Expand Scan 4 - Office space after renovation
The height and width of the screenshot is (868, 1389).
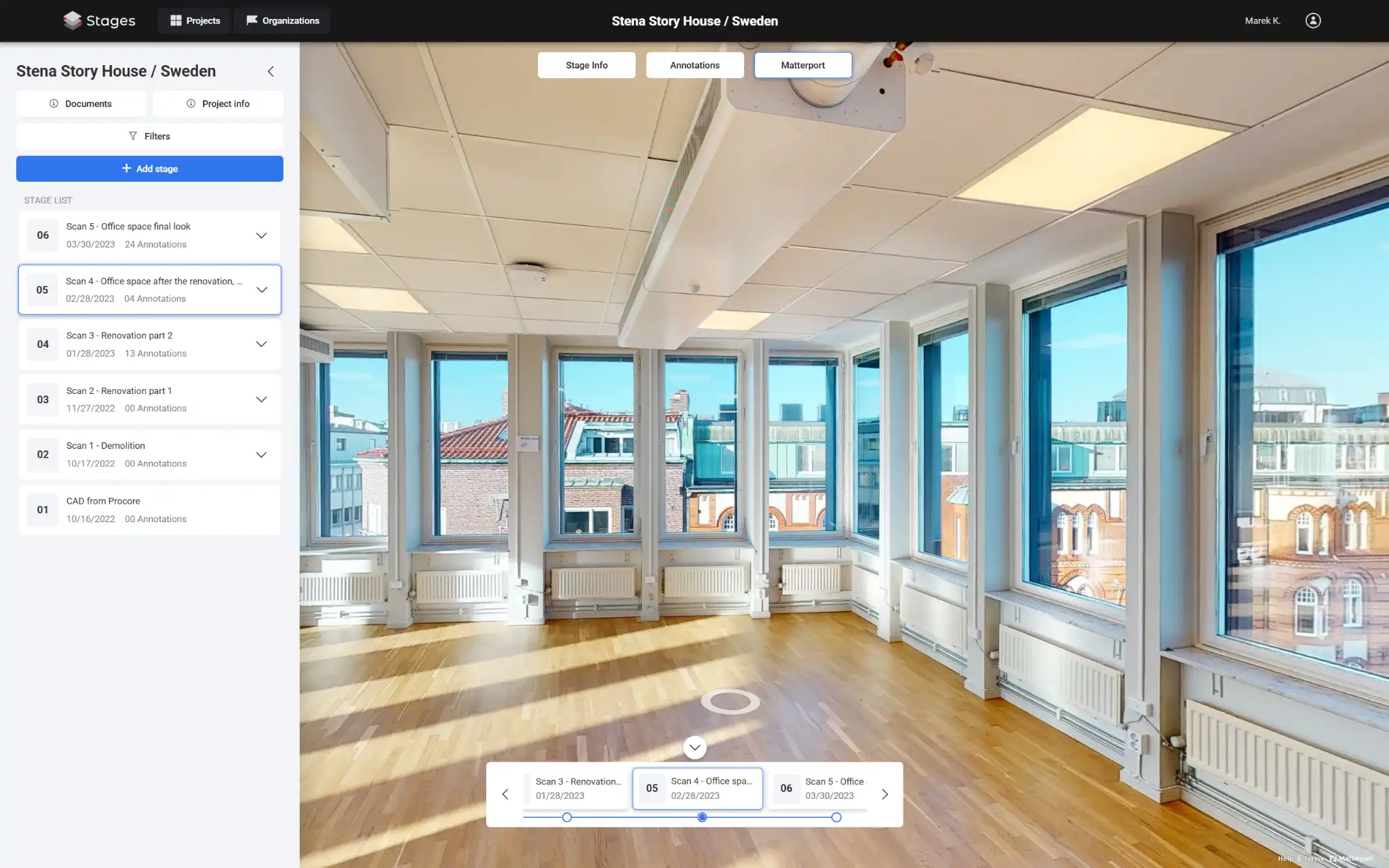click(x=262, y=290)
